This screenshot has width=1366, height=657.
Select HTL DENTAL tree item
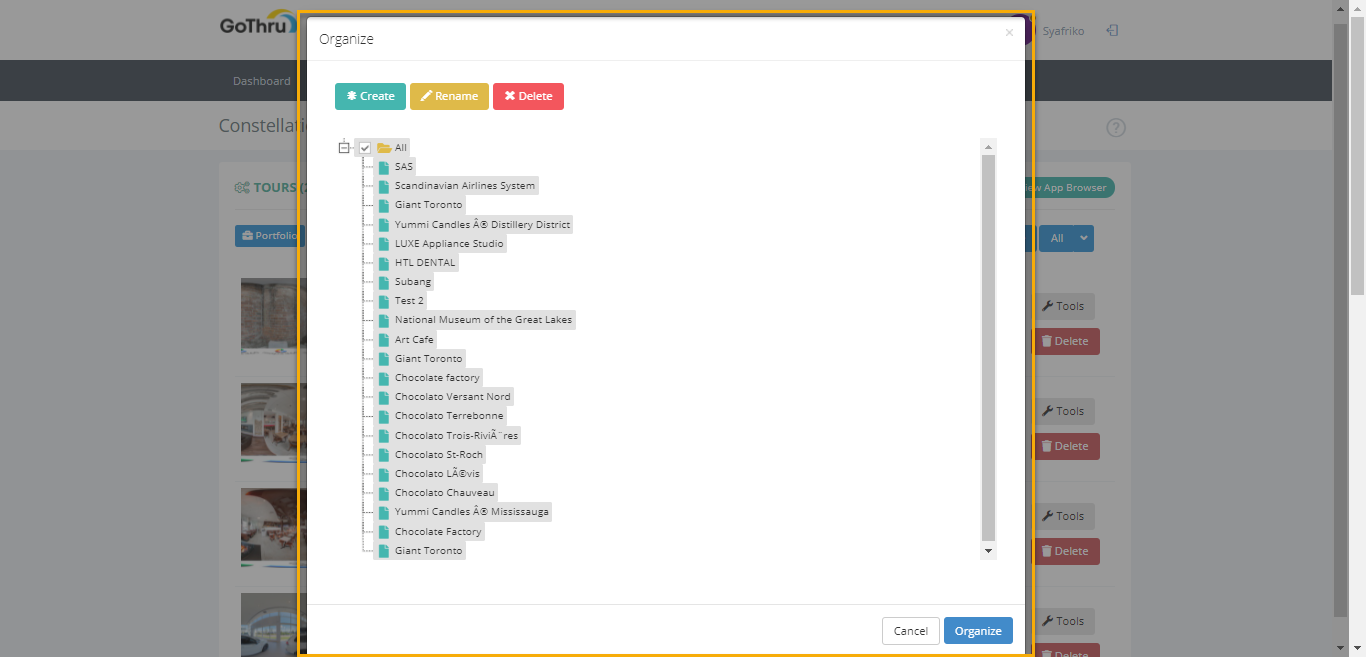click(425, 262)
